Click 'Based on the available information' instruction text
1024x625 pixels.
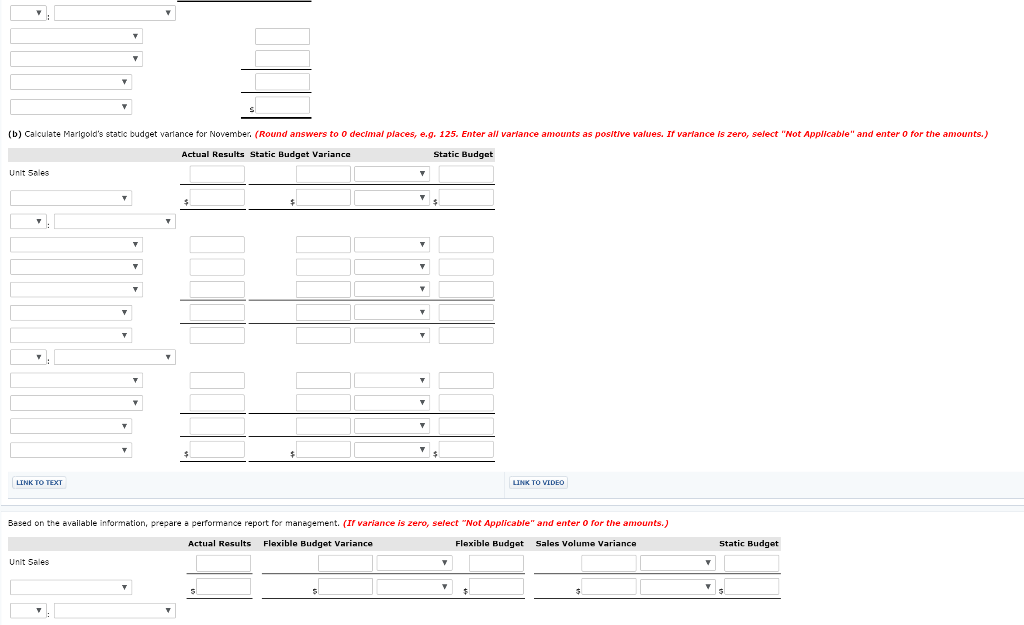(173, 523)
